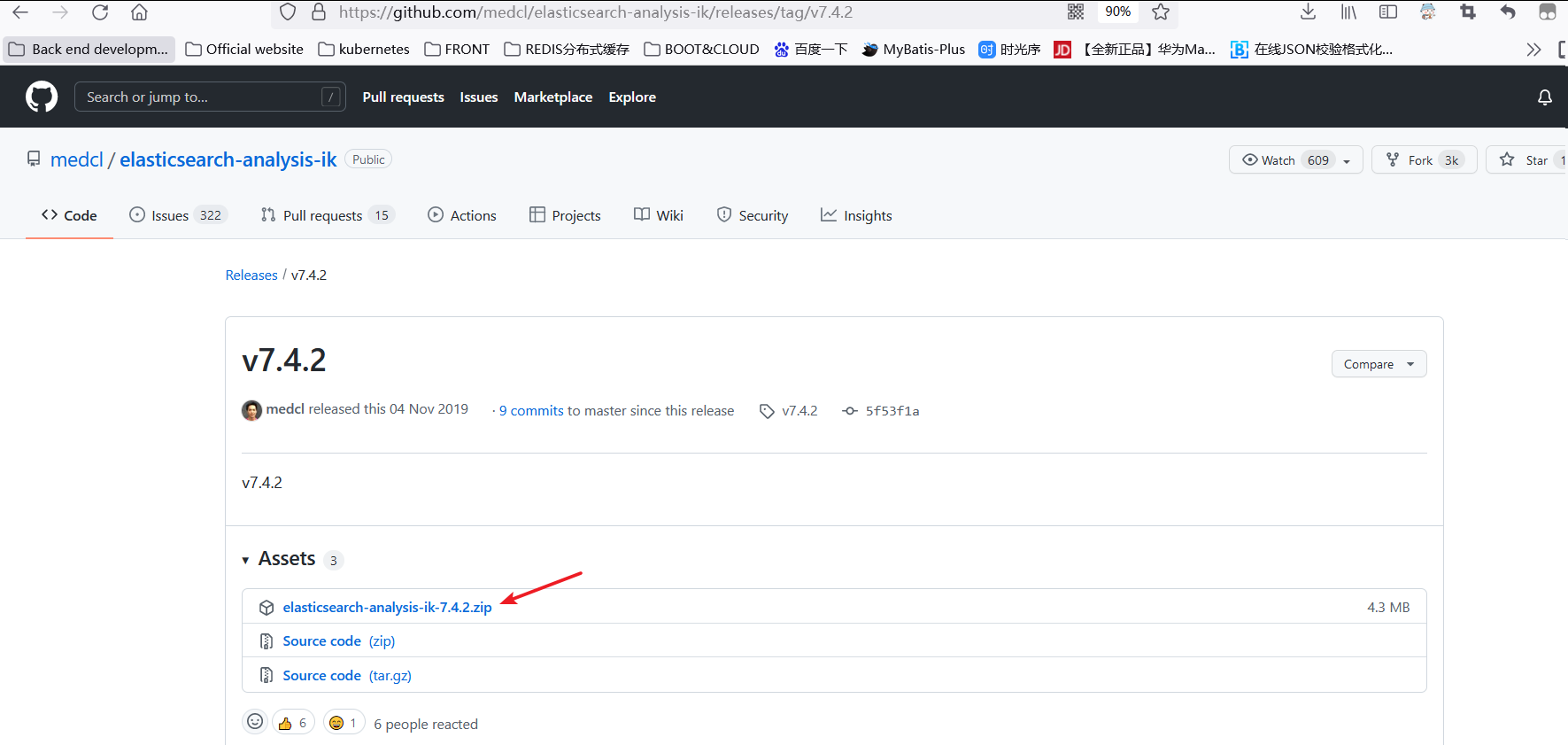Click Issues in the top navbar
This screenshot has height=745, width=1568.
[479, 97]
